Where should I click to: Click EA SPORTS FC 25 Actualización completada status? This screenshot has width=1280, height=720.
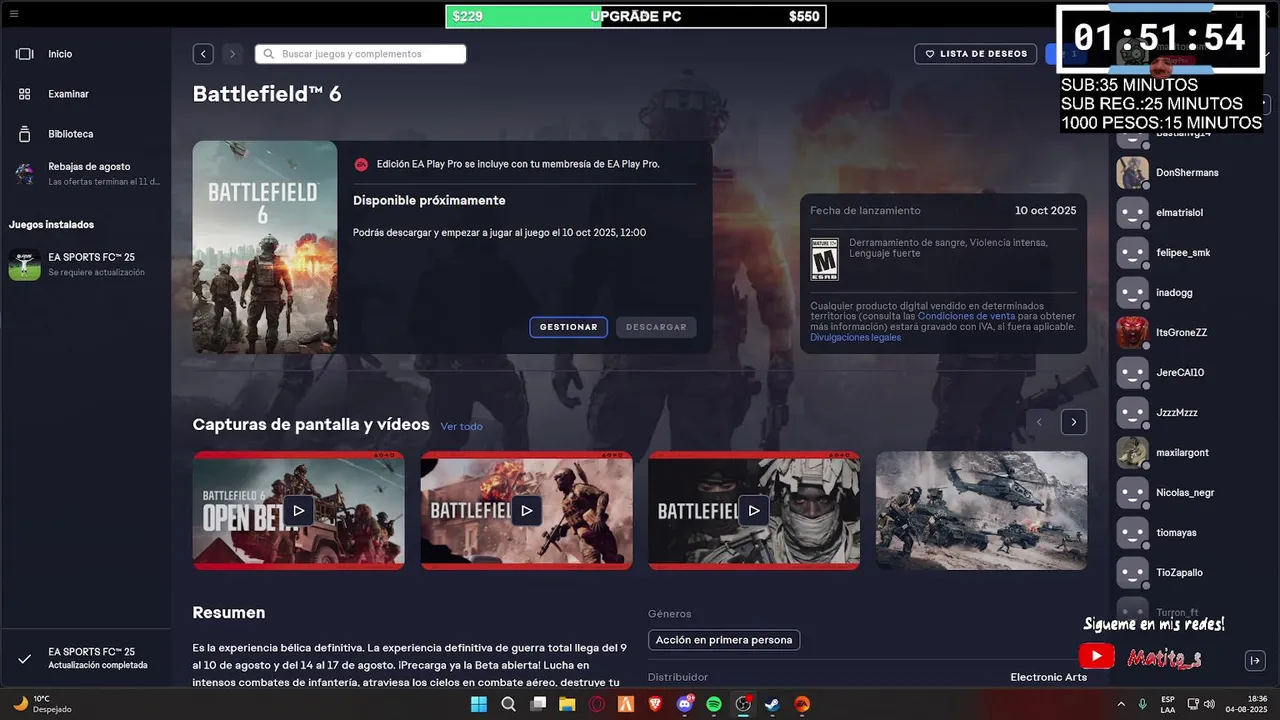[x=86, y=658]
